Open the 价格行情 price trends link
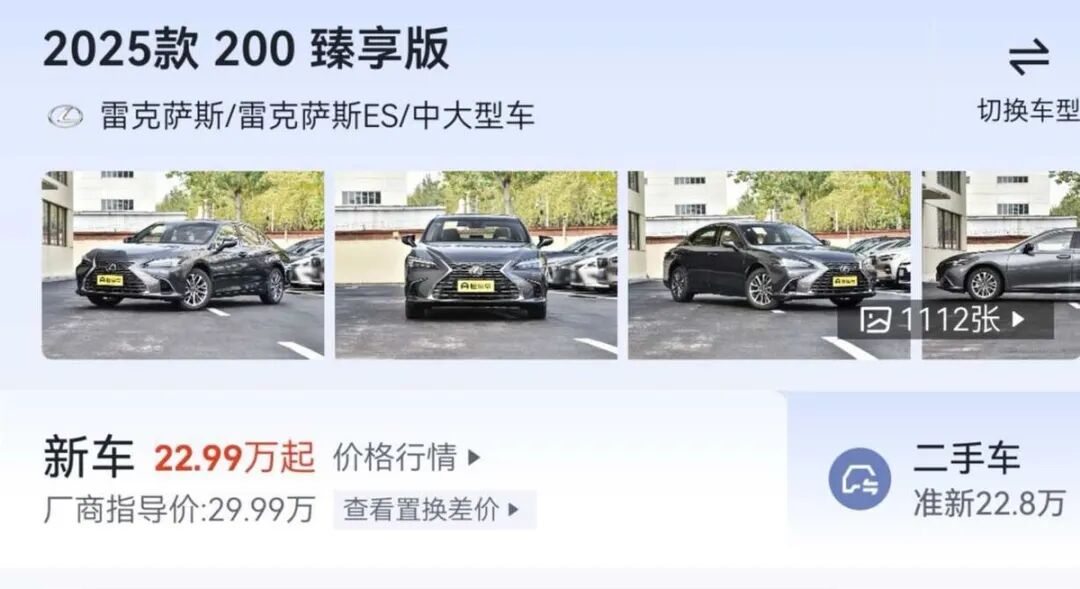This screenshot has height=589, width=1080. point(406,457)
